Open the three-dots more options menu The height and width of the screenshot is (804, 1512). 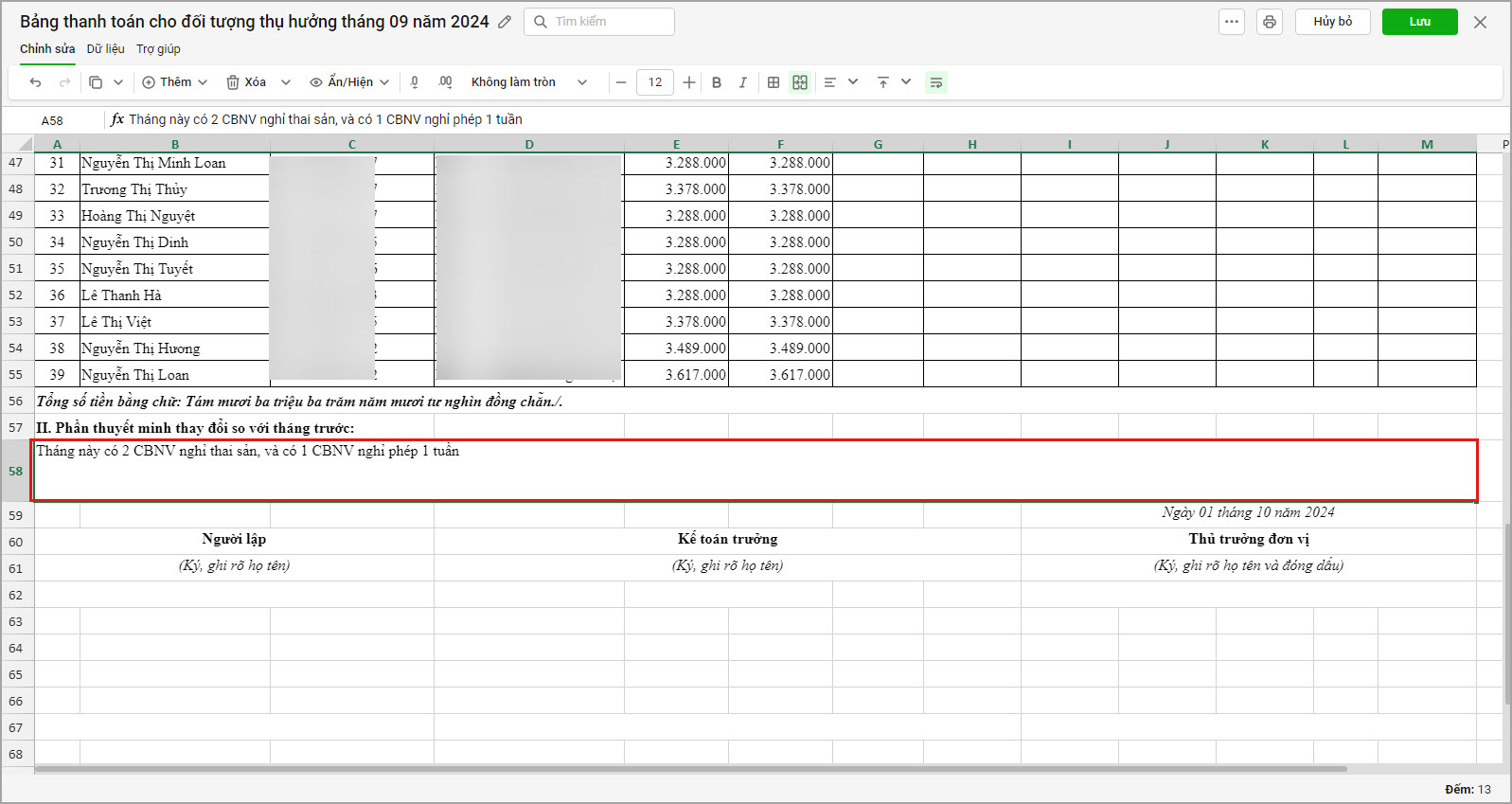point(1231,22)
